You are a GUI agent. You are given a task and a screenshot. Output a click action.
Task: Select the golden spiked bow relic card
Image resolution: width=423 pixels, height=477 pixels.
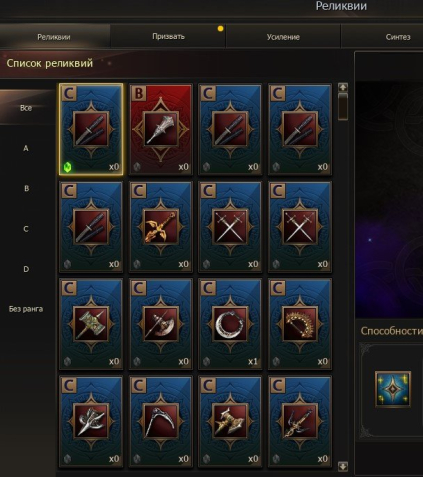300,324
